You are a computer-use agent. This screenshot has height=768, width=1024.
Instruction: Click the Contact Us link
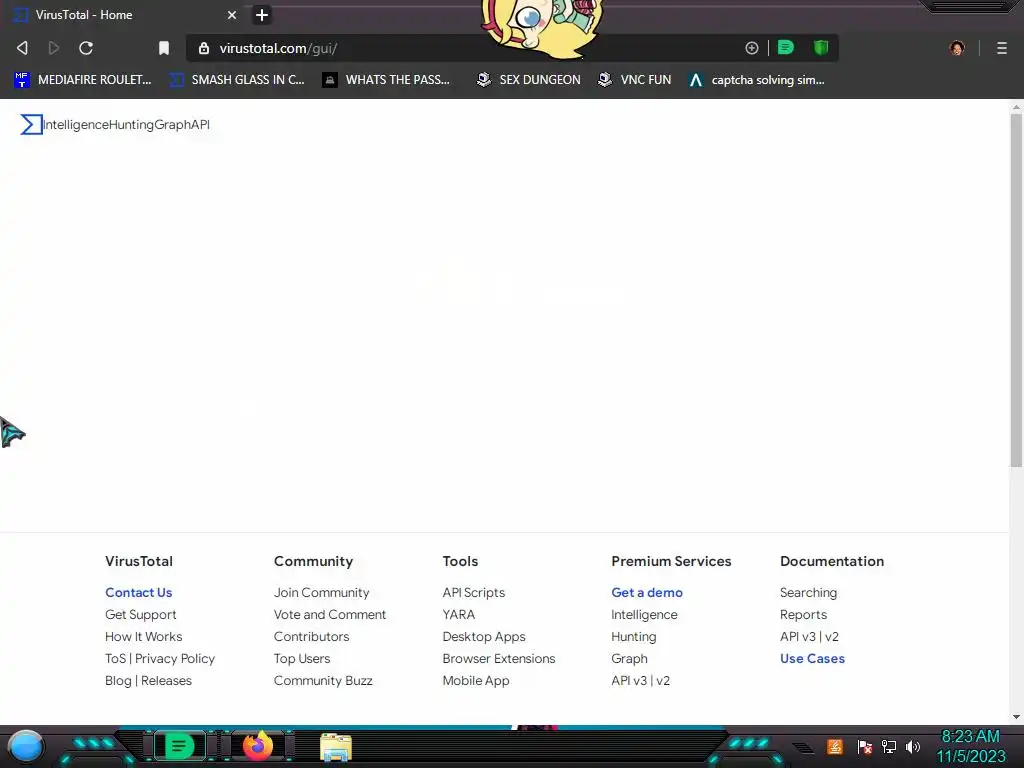(138, 592)
